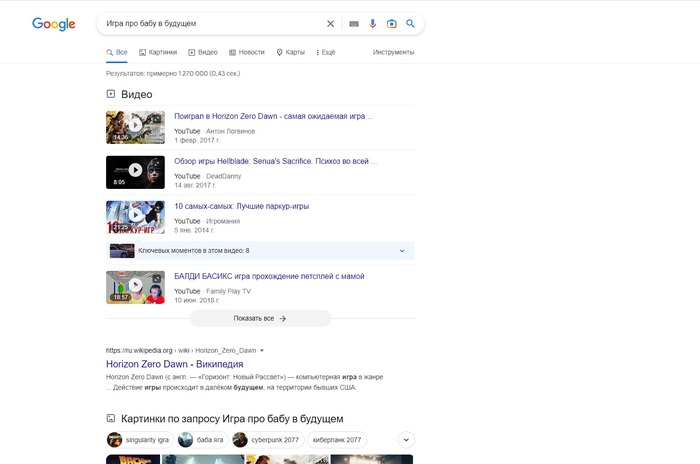Select the cyberpunk 2077 image chip
This screenshot has height=464, width=700.
click(268, 440)
